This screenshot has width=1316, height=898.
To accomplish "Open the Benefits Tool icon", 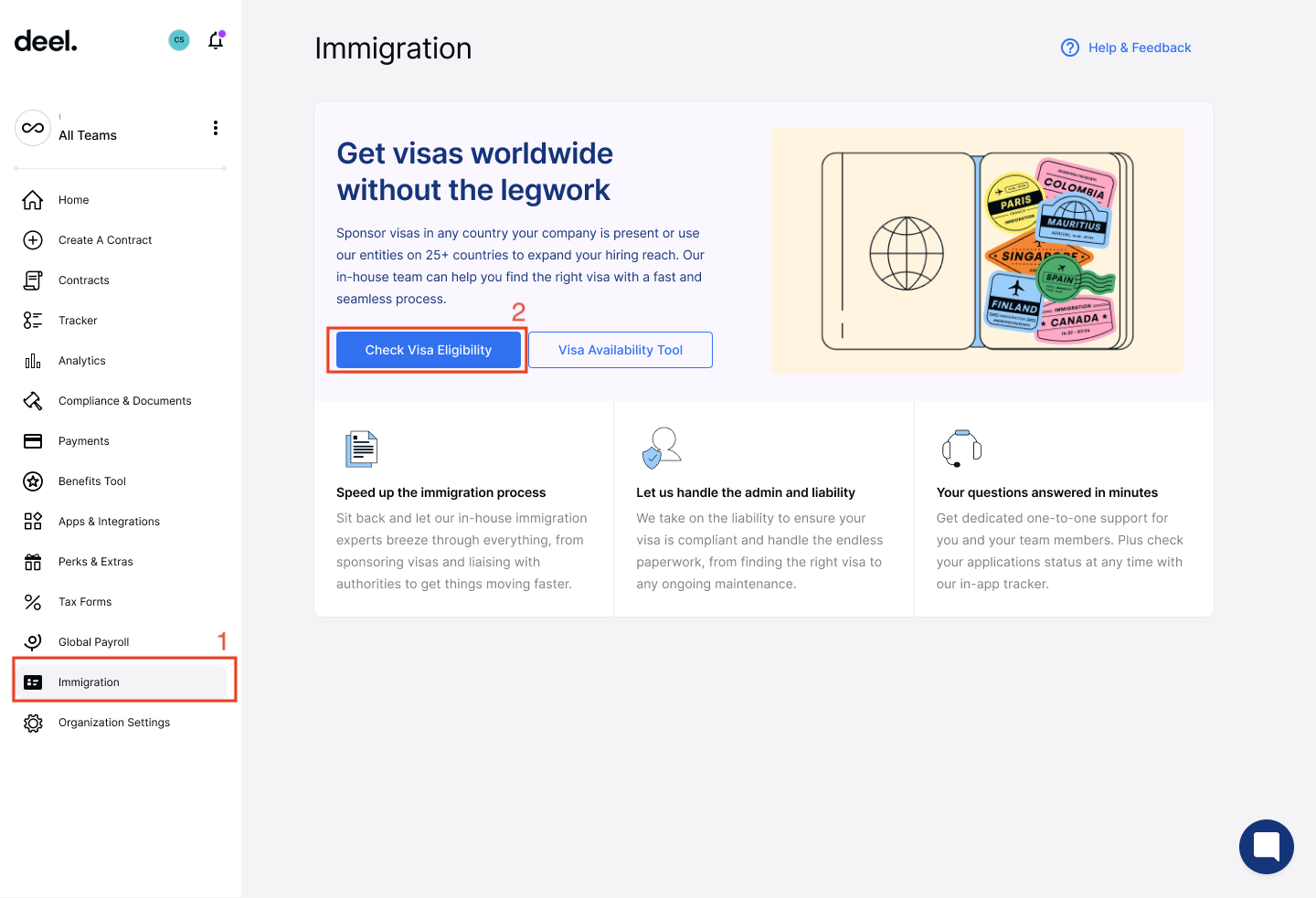I will pos(33,481).
